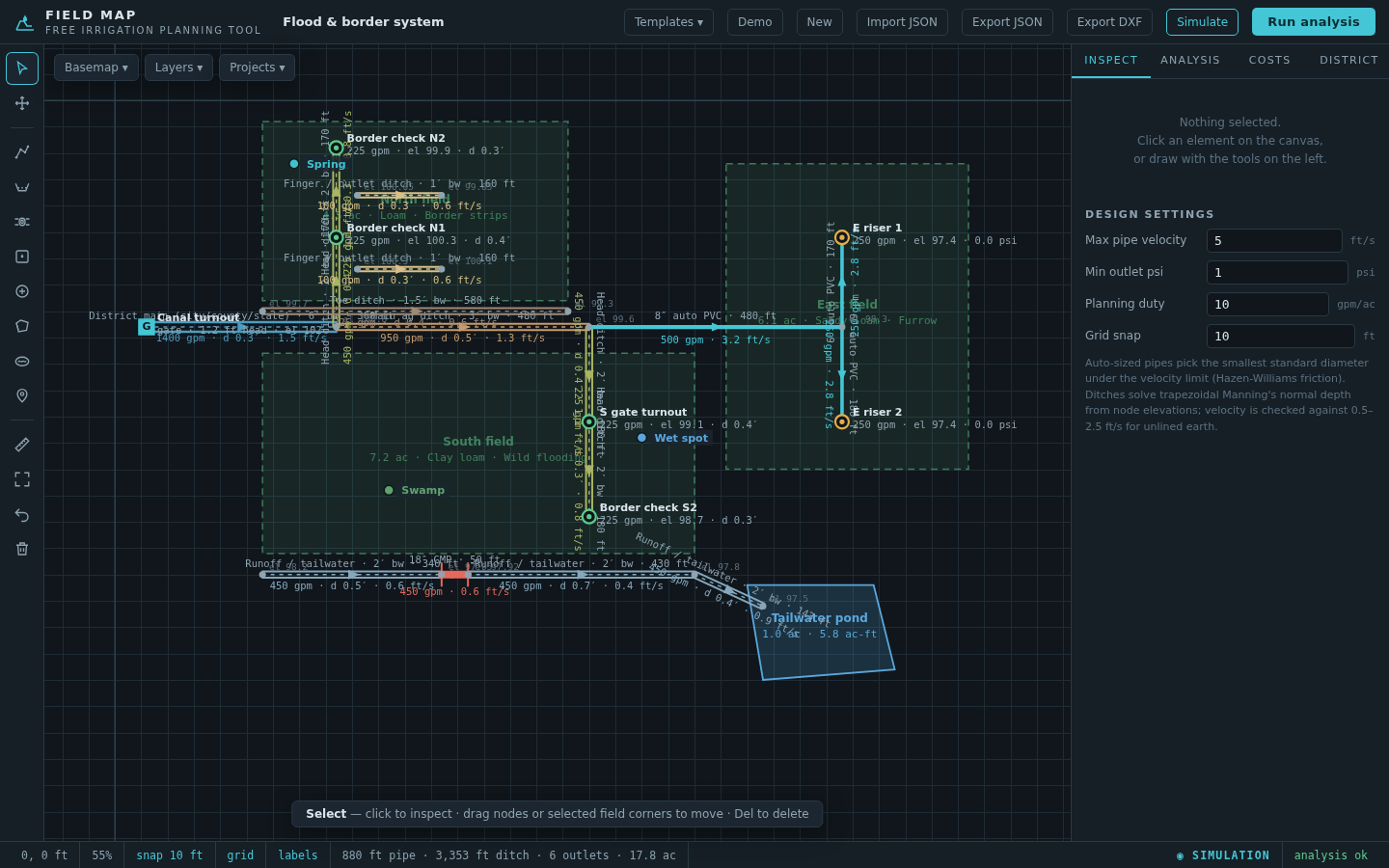Image resolution: width=1389 pixels, height=868 pixels.
Task: Choose the pipe polyline drawing tool
Action: pyautogui.click(x=22, y=152)
